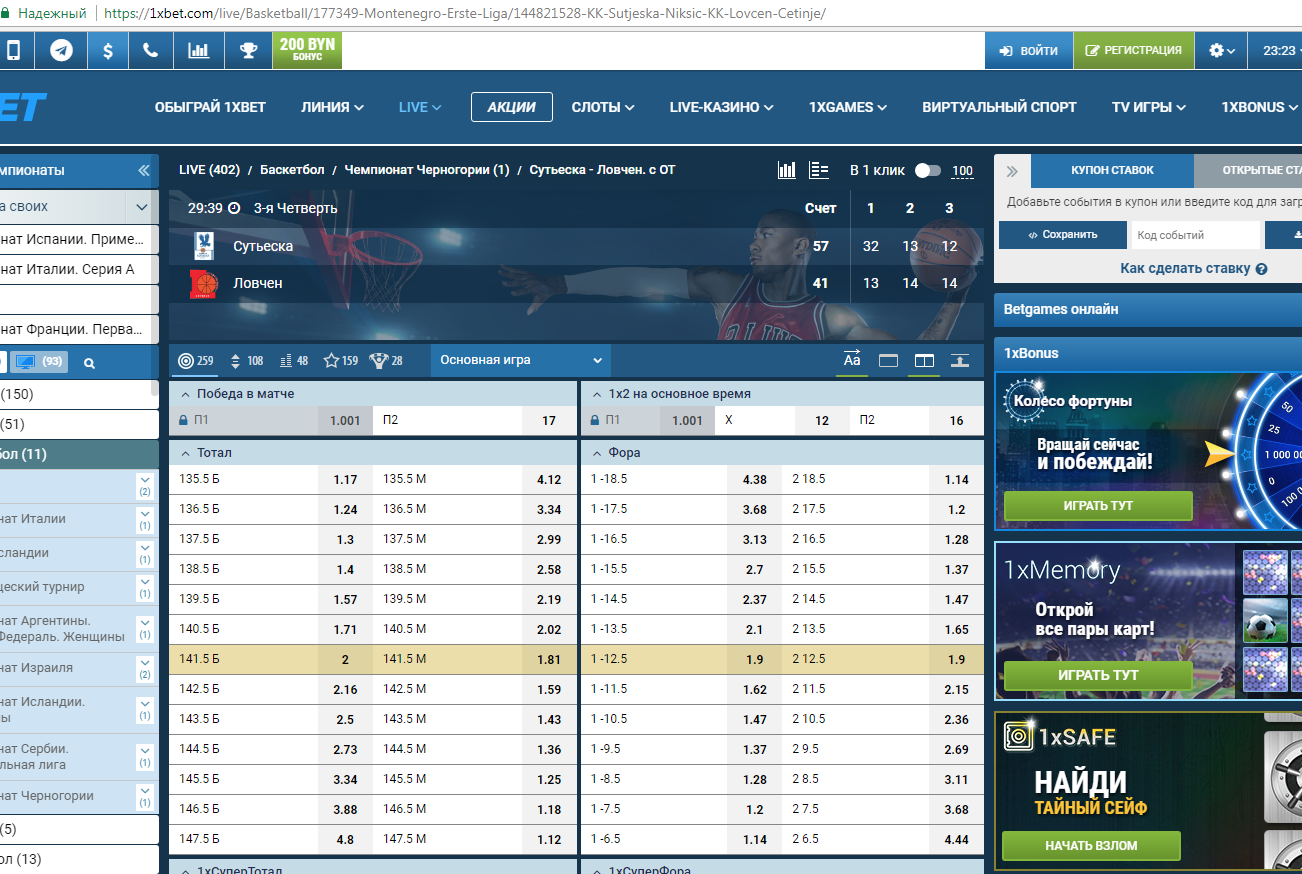This screenshot has width=1302, height=874.
Task: Click the Регистрация button
Action: coord(1134,50)
